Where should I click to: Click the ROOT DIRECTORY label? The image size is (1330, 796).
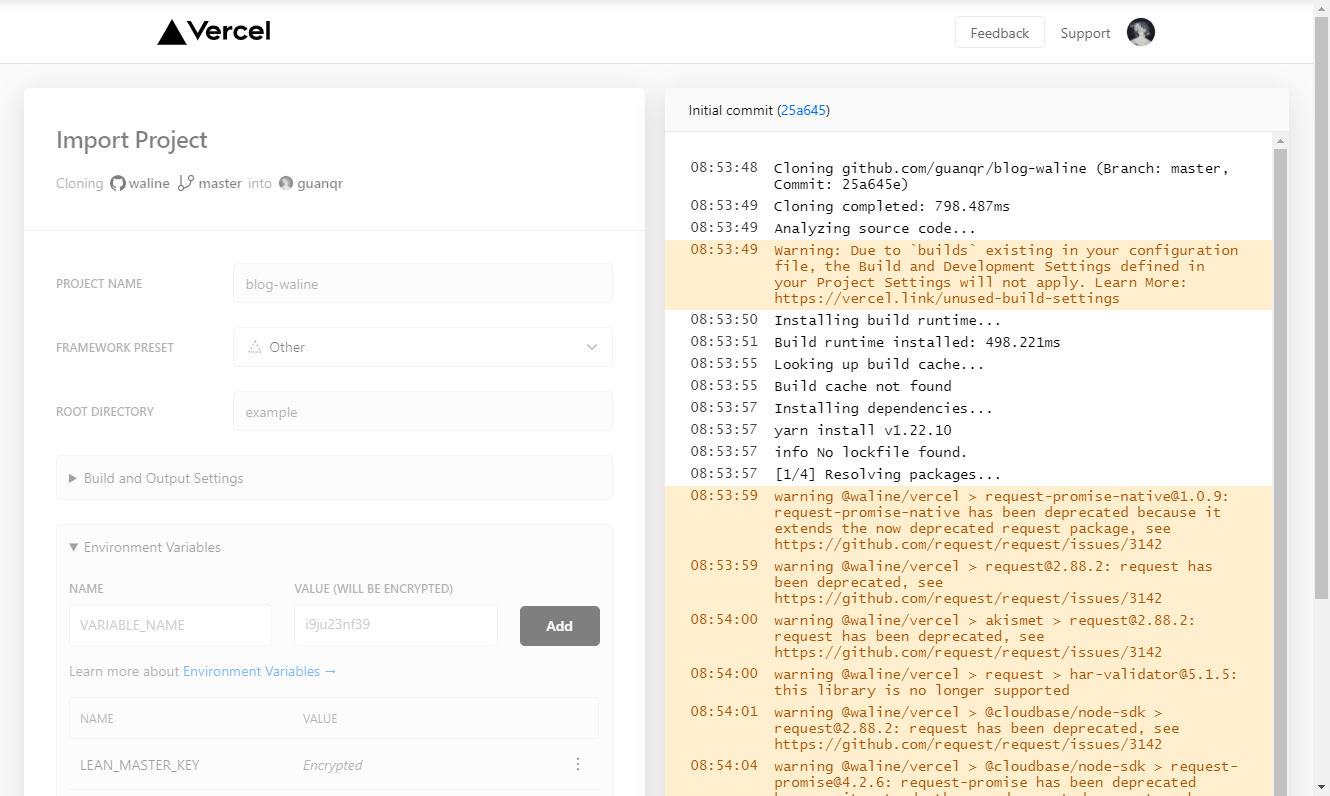(x=105, y=412)
